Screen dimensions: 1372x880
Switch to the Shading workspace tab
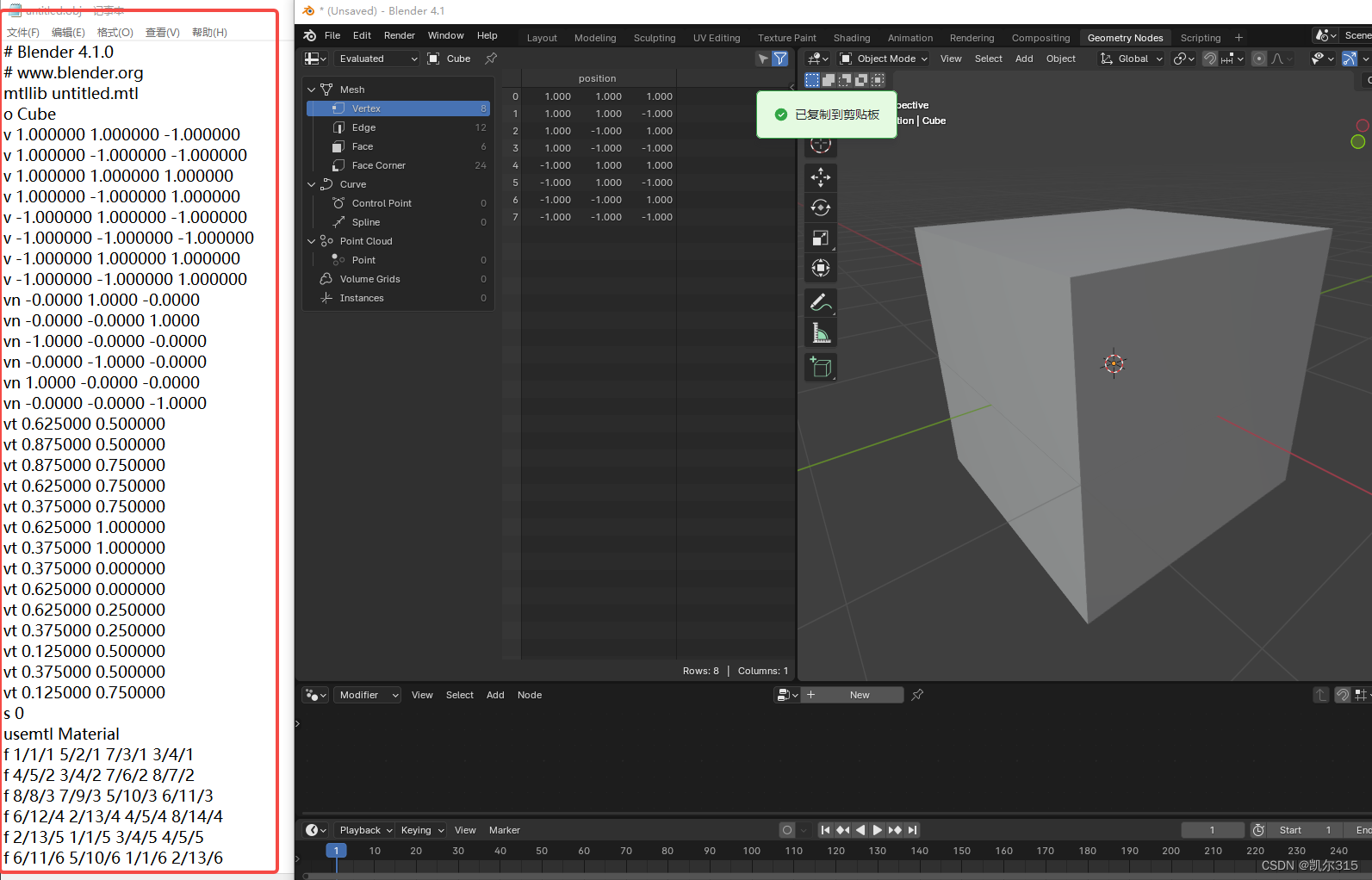tap(852, 38)
